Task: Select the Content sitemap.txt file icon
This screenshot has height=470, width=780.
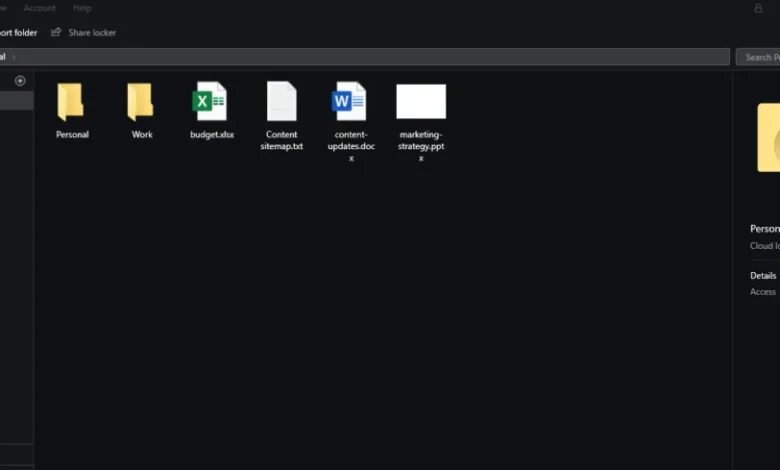Action: (282, 101)
